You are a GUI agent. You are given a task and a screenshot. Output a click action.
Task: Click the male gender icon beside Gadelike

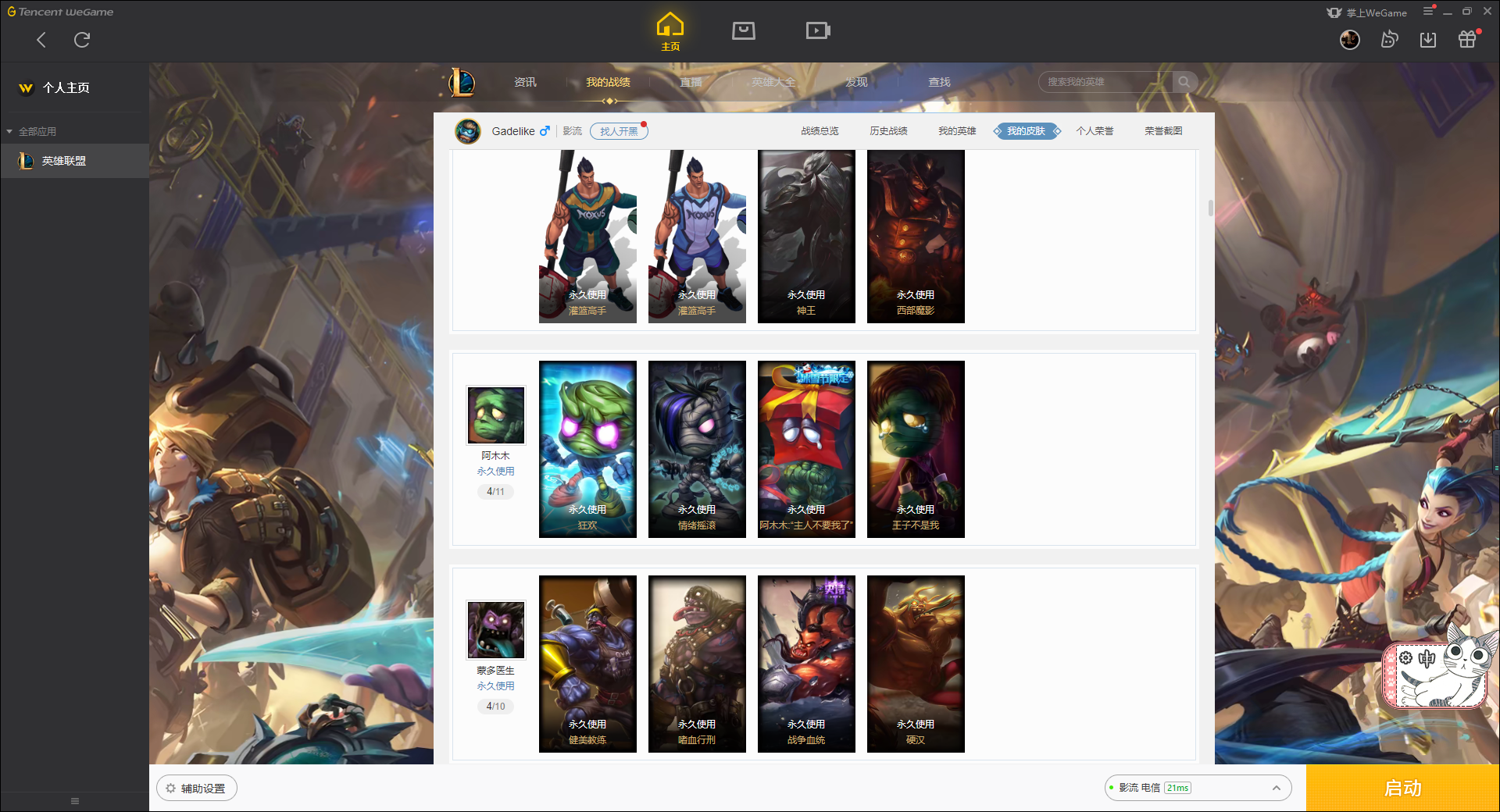545,131
